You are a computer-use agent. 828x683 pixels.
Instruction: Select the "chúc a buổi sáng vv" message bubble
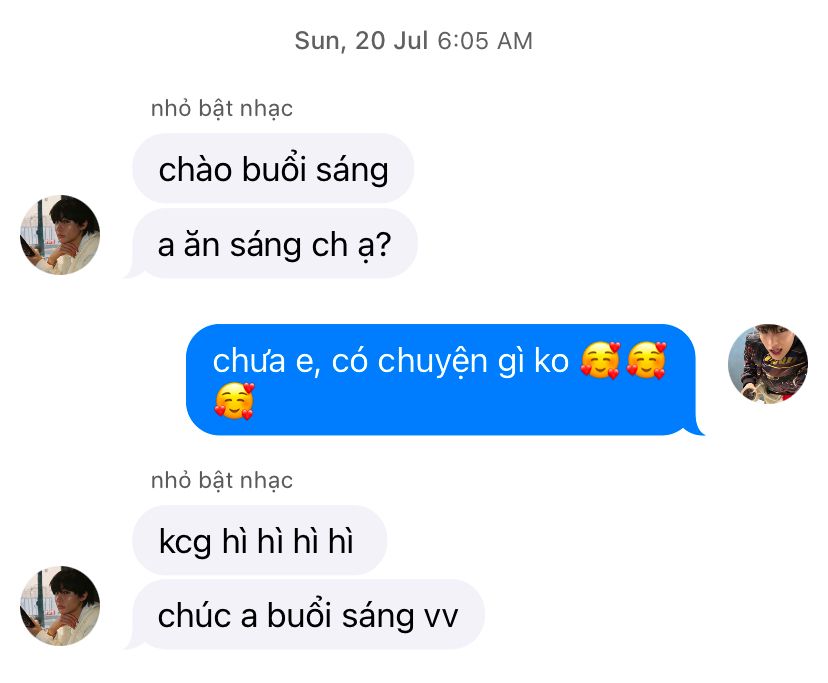pyautogui.click(x=308, y=615)
